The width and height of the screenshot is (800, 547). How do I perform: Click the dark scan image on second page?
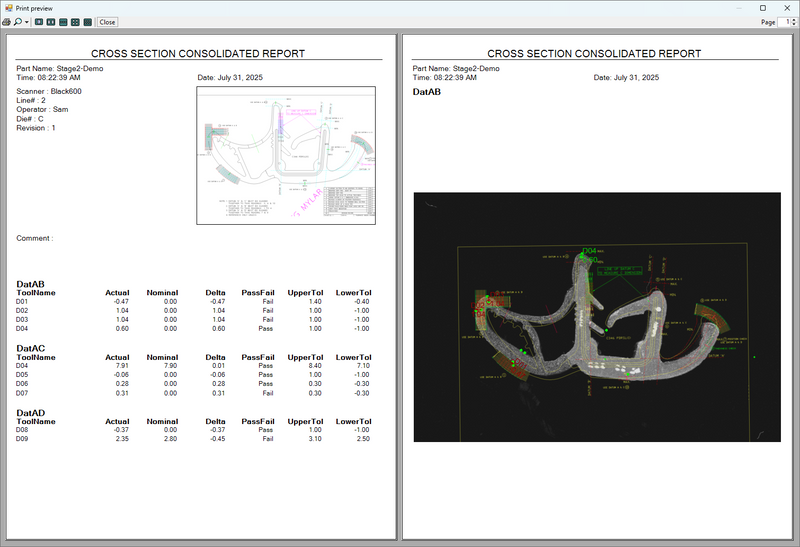coord(599,316)
